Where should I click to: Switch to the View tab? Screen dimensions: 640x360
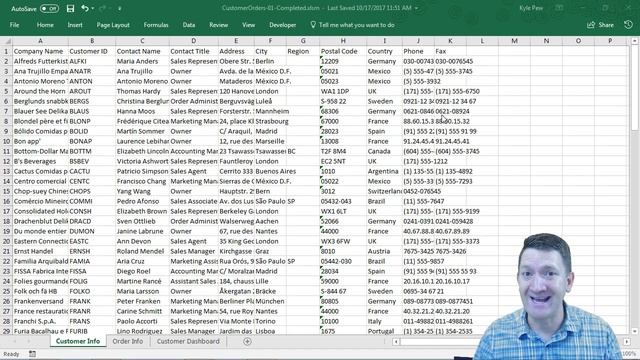click(x=248, y=25)
